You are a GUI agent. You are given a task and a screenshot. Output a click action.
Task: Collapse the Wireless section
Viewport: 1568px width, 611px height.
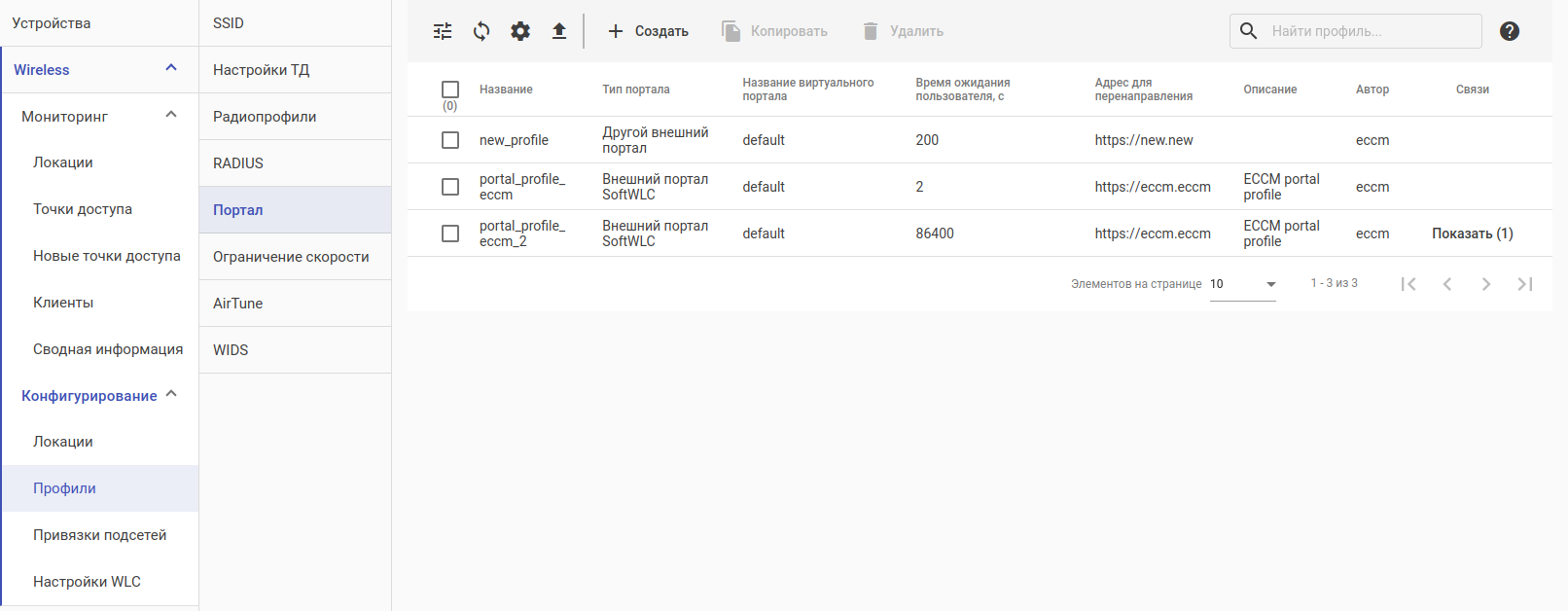(171, 68)
